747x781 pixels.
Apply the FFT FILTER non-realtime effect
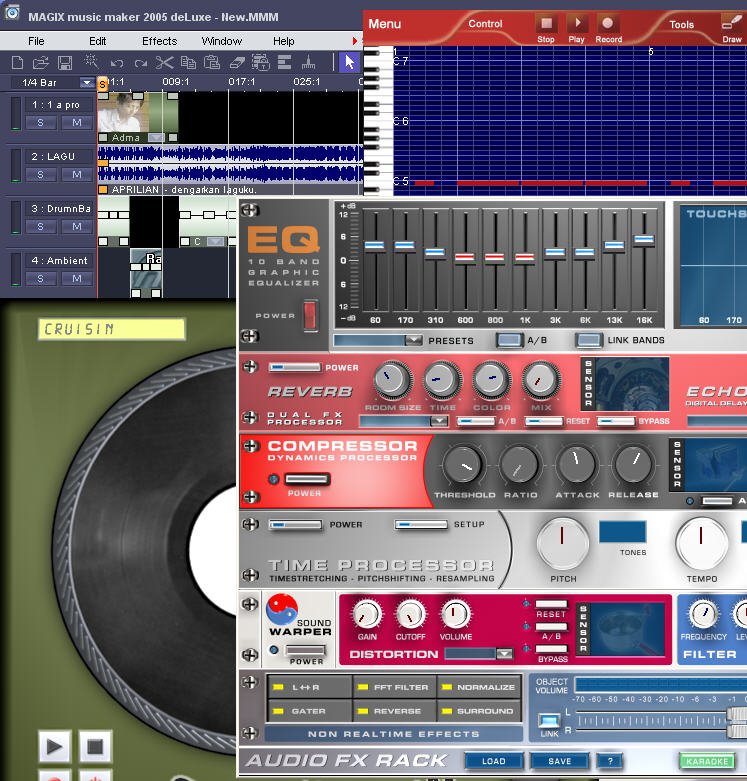[395, 687]
